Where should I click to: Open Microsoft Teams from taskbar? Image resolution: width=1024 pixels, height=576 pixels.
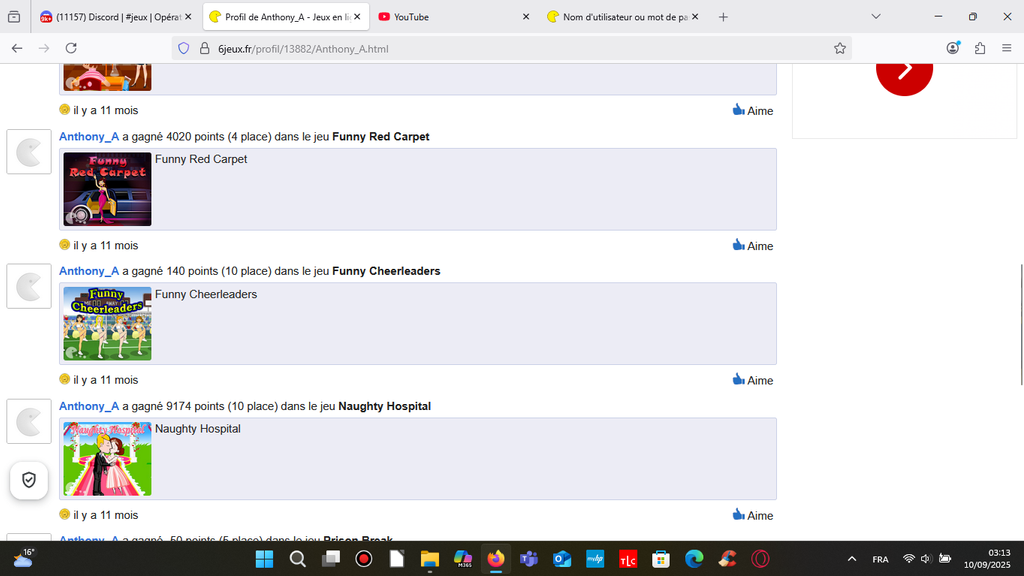coord(529,559)
